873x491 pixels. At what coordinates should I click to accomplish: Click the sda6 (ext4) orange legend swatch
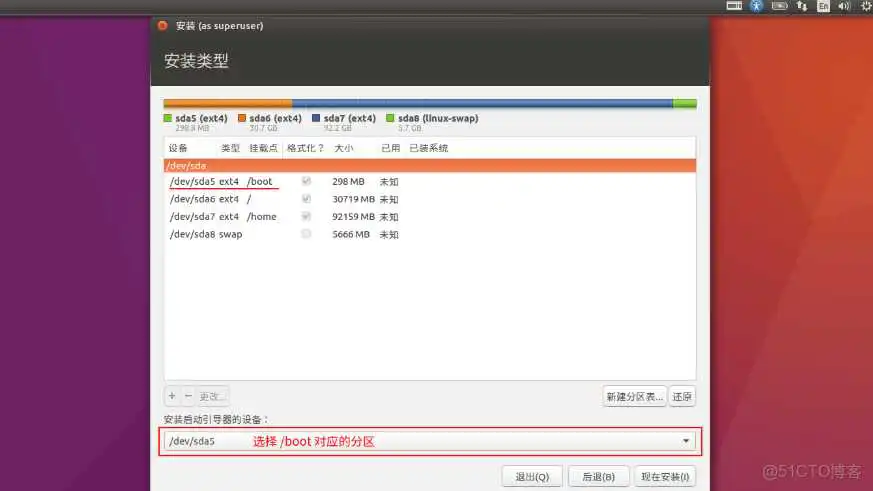[242, 118]
